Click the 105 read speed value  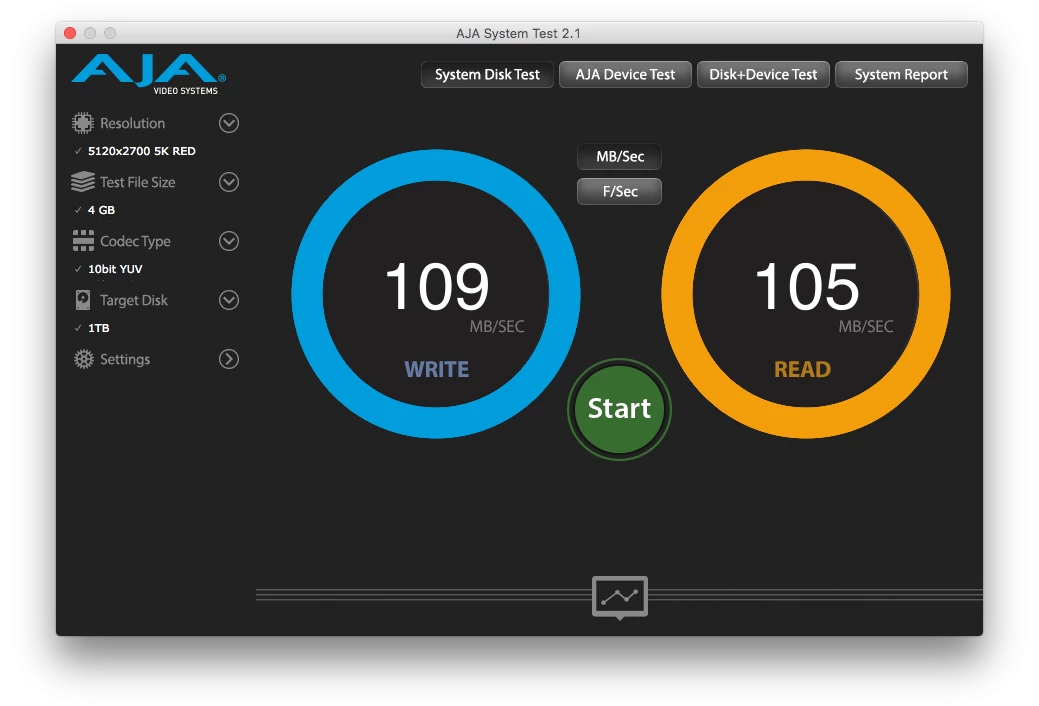[x=807, y=286]
